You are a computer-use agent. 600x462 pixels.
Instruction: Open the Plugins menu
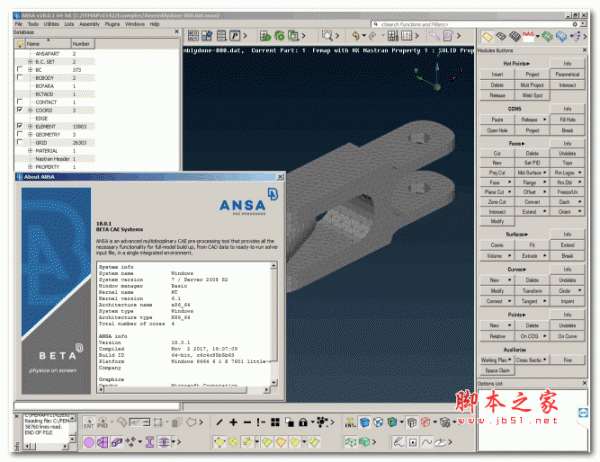pyautogui.click(x=112, y=24)
